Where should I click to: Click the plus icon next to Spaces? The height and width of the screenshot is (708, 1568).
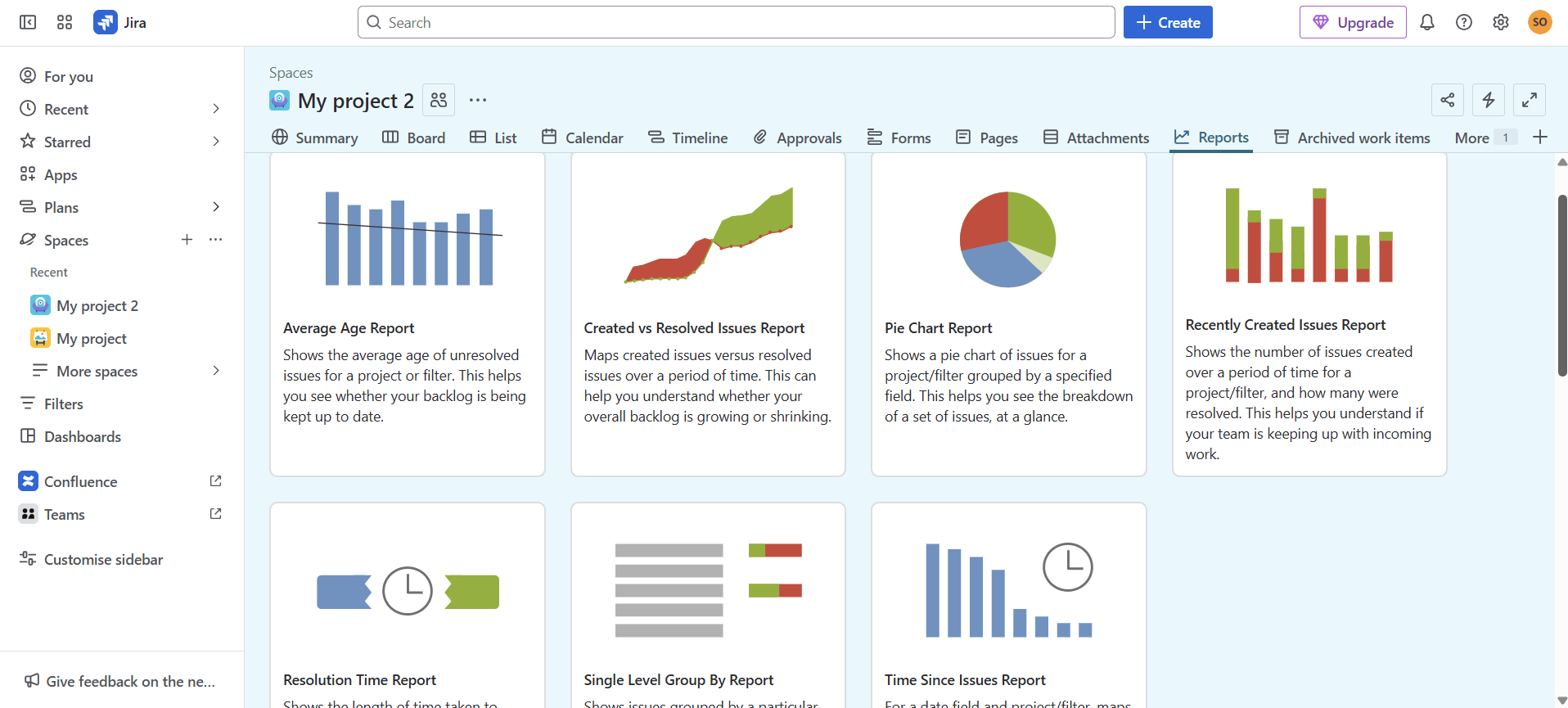click(187, 240)
